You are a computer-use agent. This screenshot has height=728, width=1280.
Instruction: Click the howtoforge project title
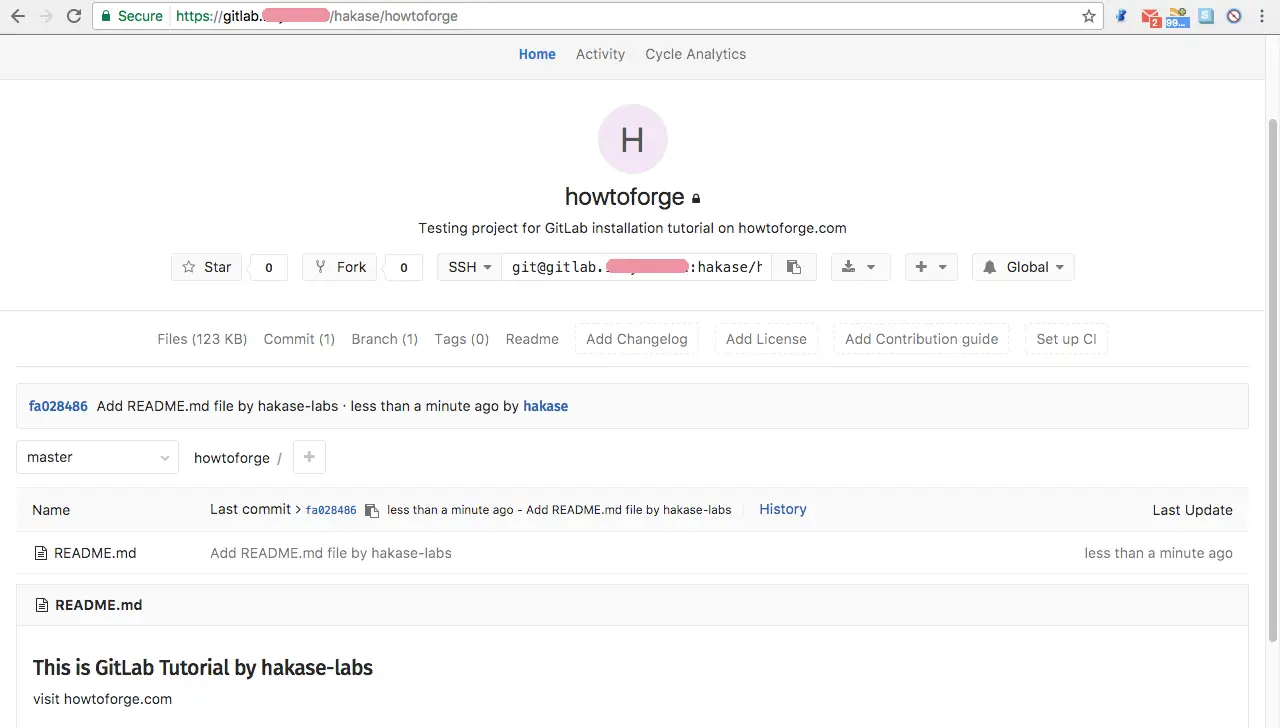[x=625, y=197]
